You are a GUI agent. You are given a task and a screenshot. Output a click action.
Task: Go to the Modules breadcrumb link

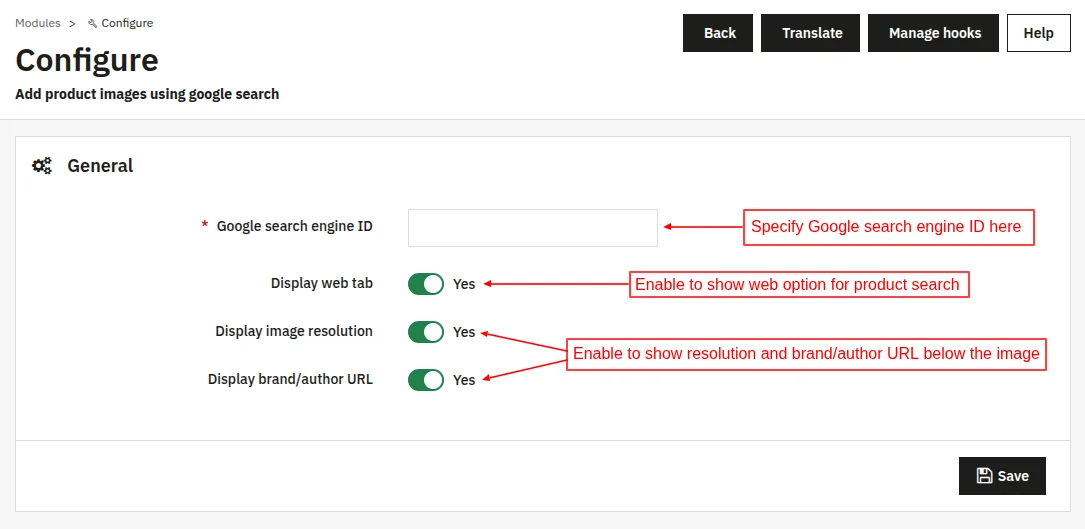(x=38, y=23)
